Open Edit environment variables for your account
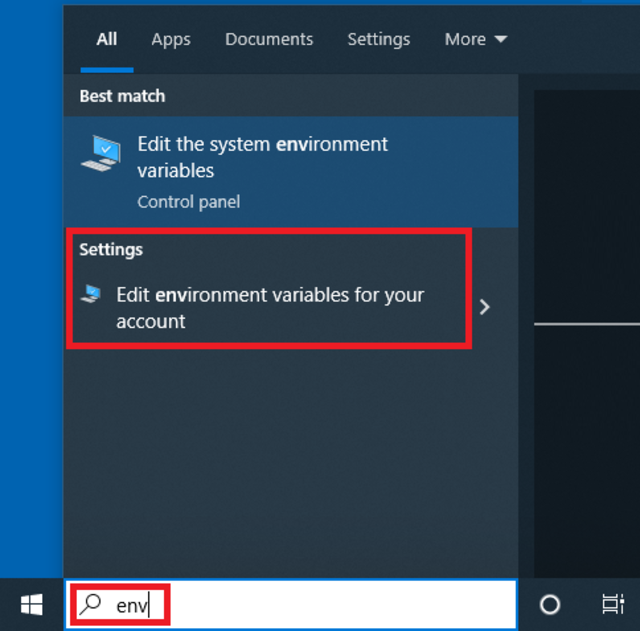The width and height of the screenshot is (640, 631). [270, 307]
